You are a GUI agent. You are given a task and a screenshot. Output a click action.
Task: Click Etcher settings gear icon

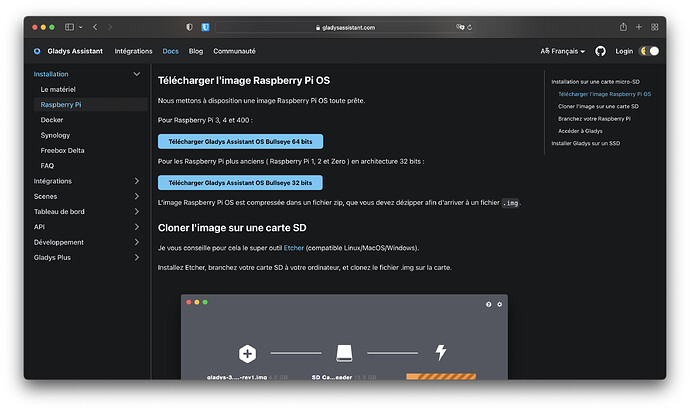point(499,305)
